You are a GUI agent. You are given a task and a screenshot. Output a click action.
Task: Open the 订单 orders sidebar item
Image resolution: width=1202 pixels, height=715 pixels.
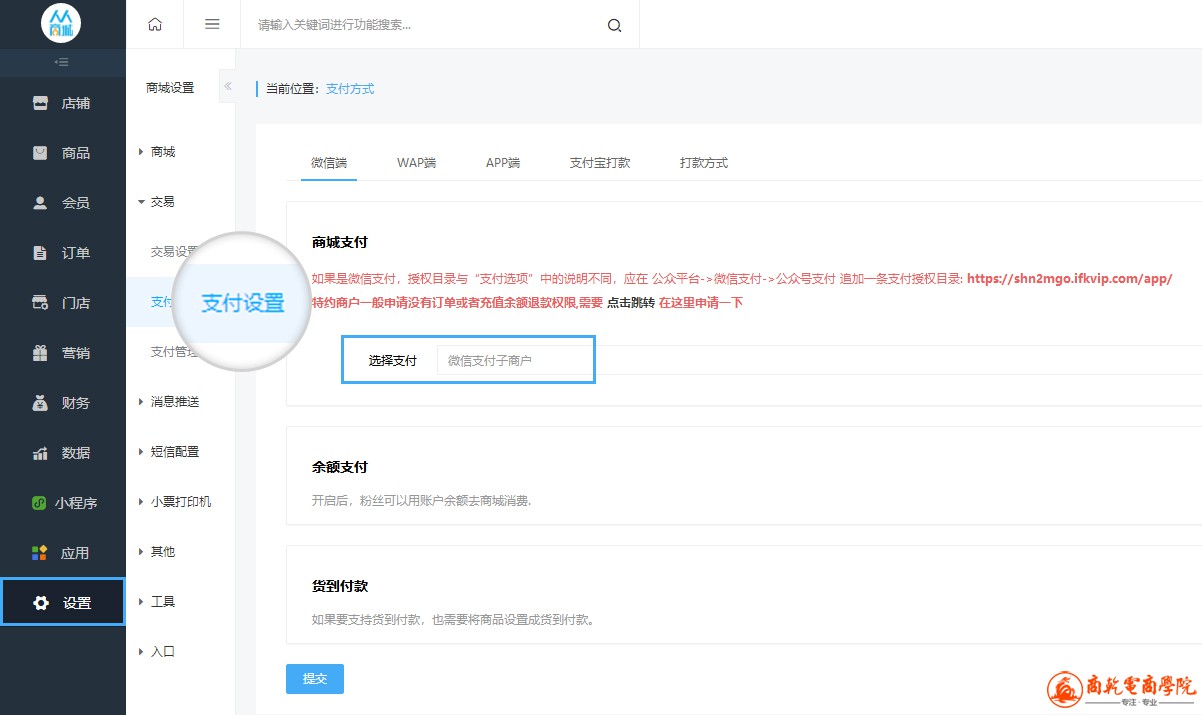pyautogui.click(x=63, y=253)
